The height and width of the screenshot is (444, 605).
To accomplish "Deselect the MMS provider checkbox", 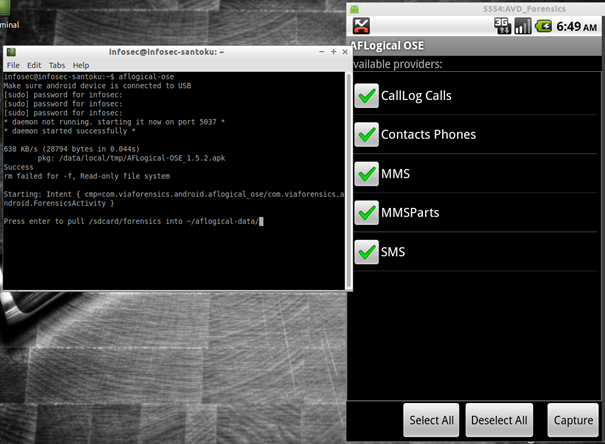I will [366, 174].
